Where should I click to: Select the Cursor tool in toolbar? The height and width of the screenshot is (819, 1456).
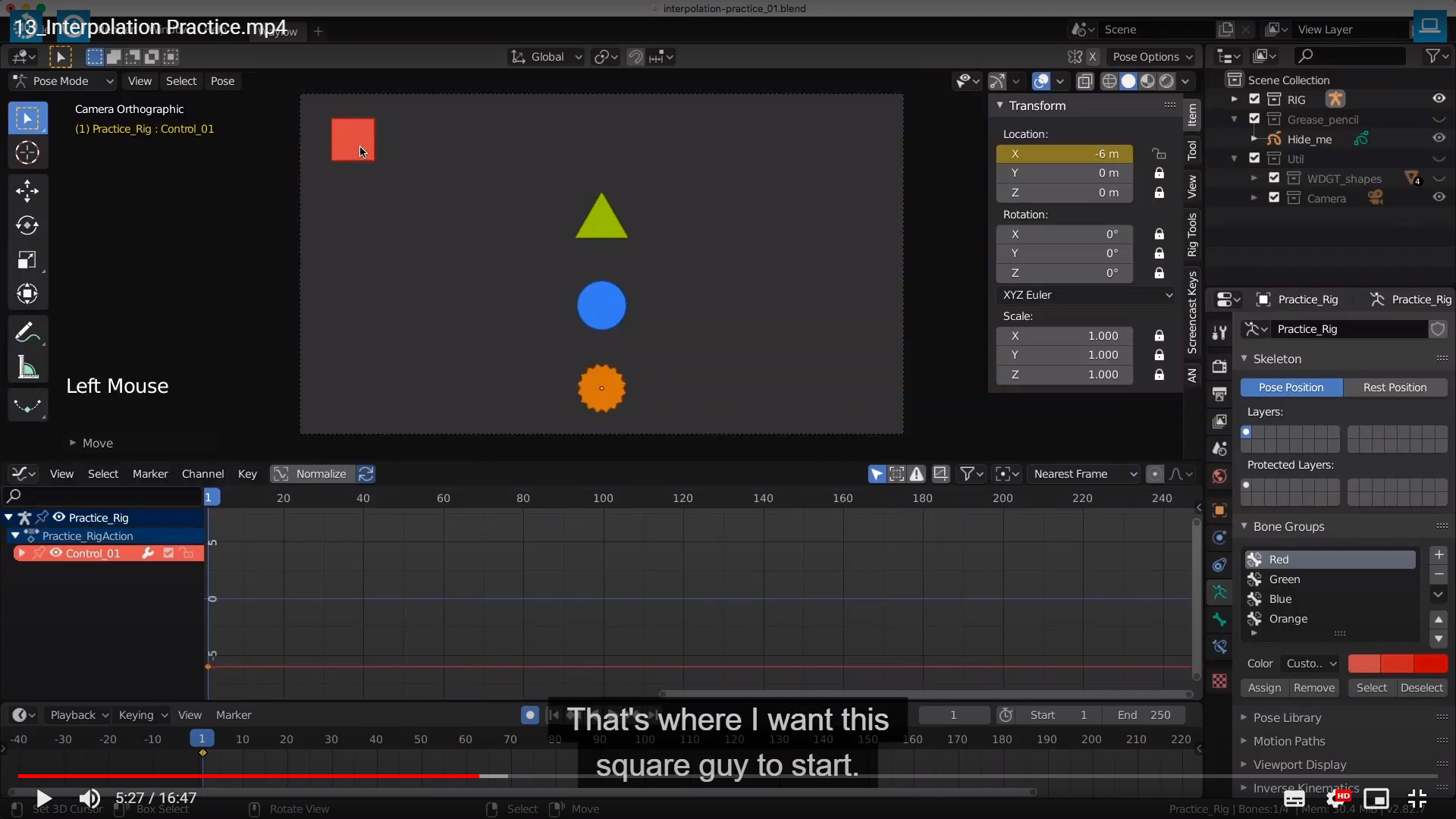pos(27,153)
